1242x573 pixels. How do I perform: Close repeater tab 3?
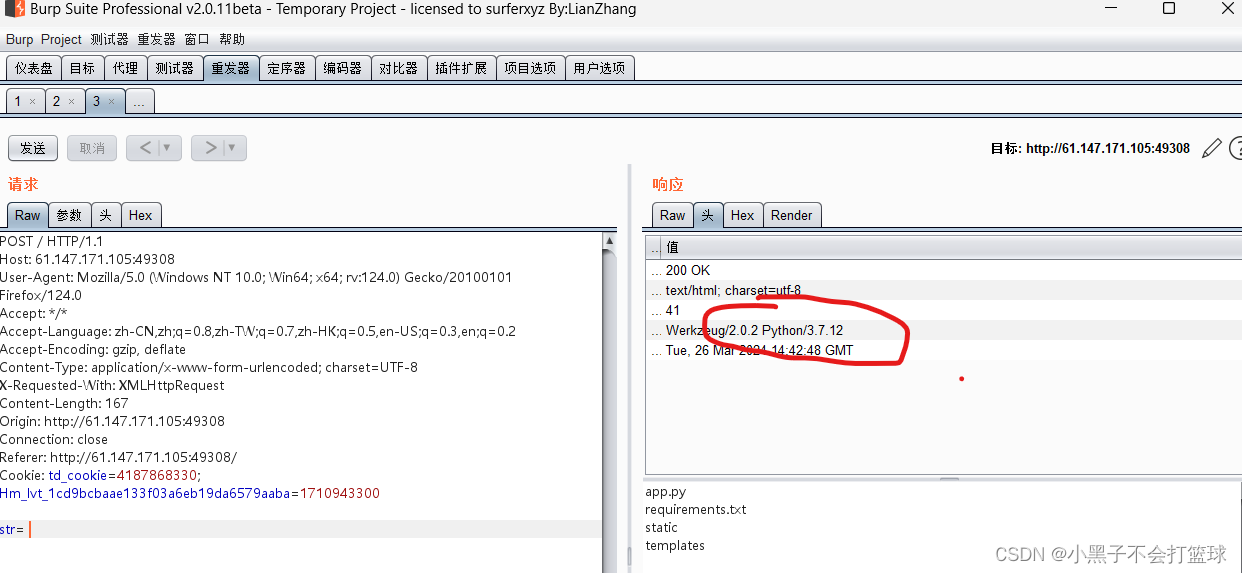tap(111, 101)
